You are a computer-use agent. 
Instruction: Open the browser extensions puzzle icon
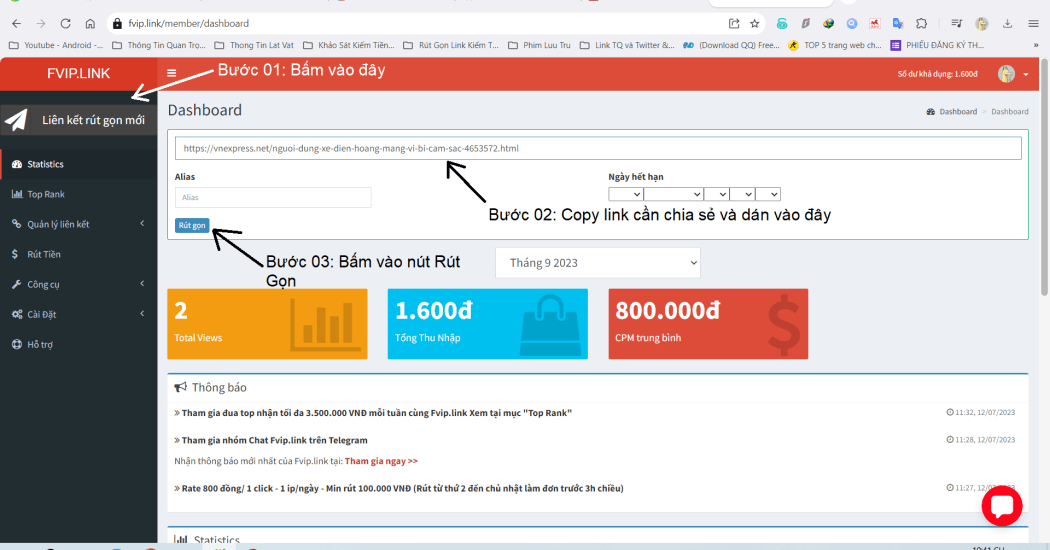(x=921, y=23)
